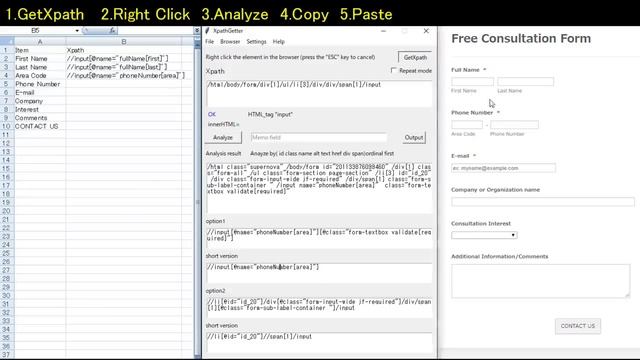Select column B header in Excel
Image resolution: width=640 pixels, height=360 pixels.
pyautogui.click(x=124, y=42)
